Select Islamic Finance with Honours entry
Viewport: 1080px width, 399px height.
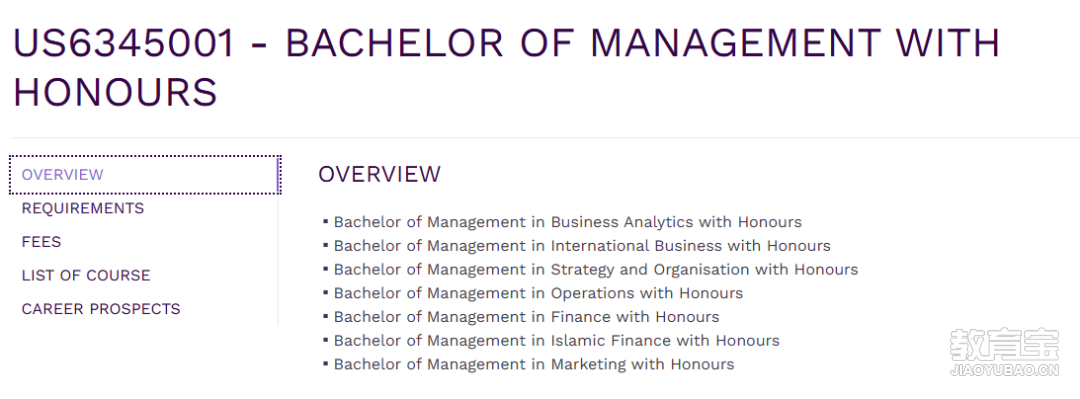click(557, 340)
